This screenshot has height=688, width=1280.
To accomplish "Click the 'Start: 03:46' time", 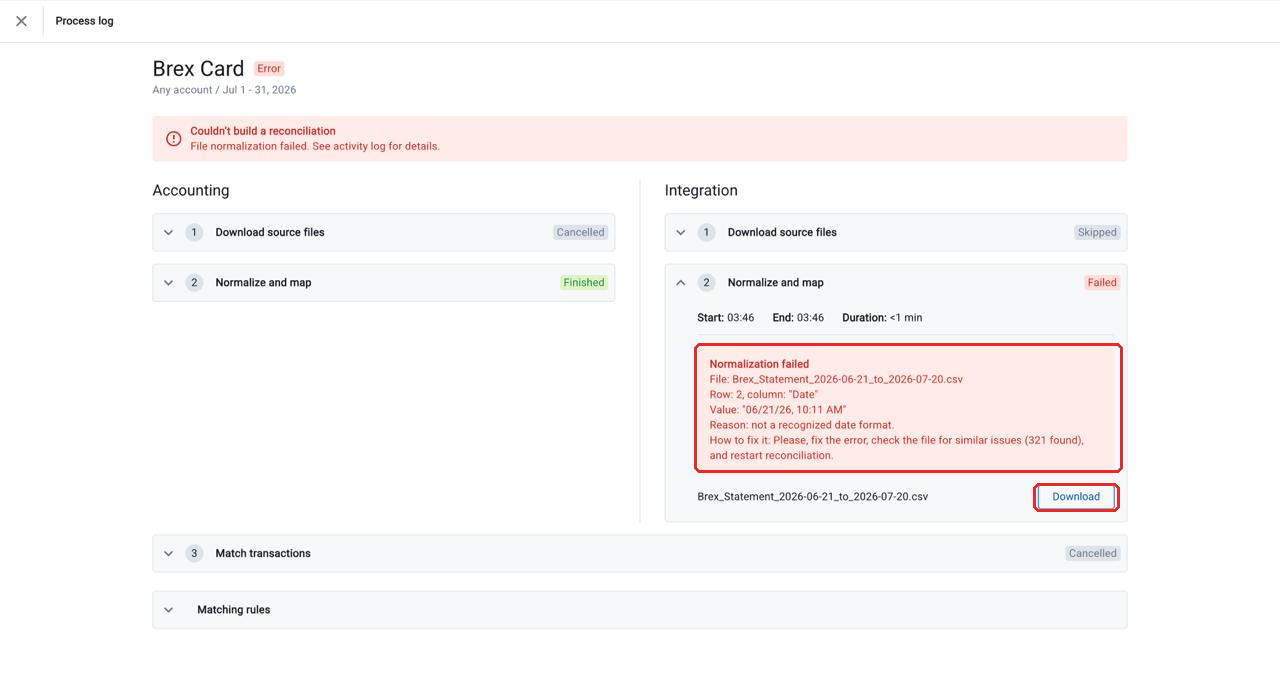I will (x=725, y=318).
